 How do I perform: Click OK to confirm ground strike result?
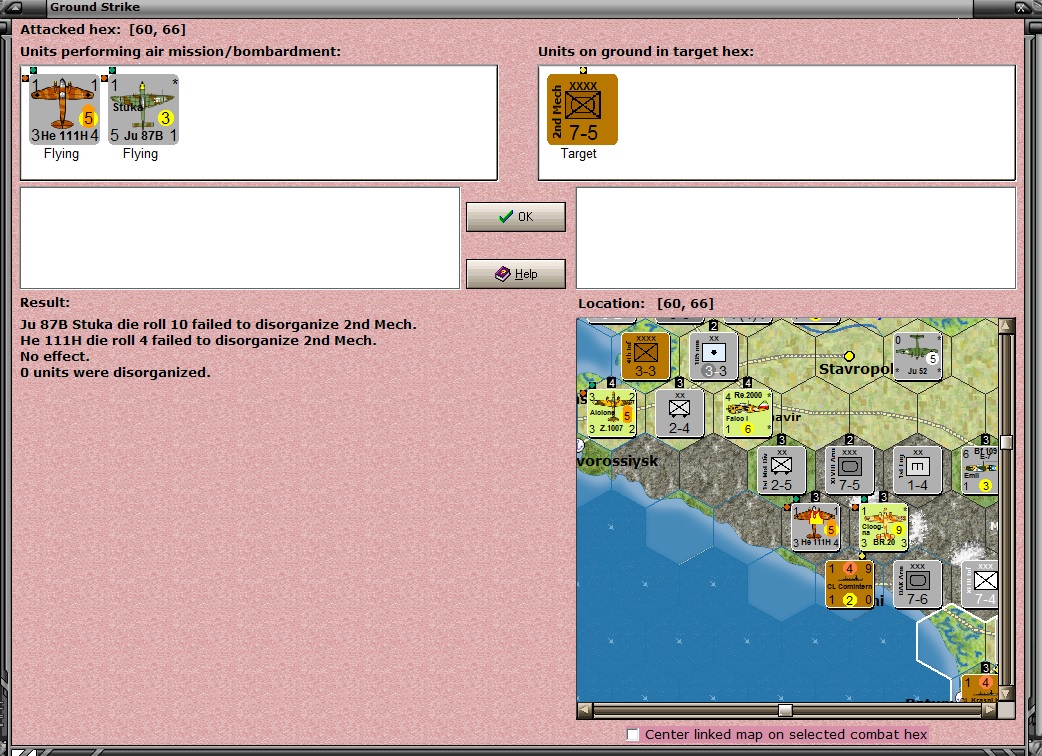pyautogui.click(x=516, y=217)
